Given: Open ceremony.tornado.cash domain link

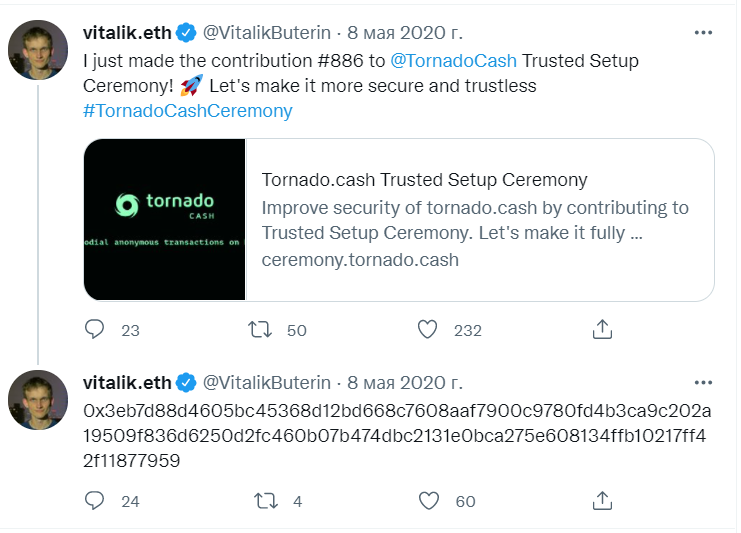Looking at the screenshot, I should point(360,260).
